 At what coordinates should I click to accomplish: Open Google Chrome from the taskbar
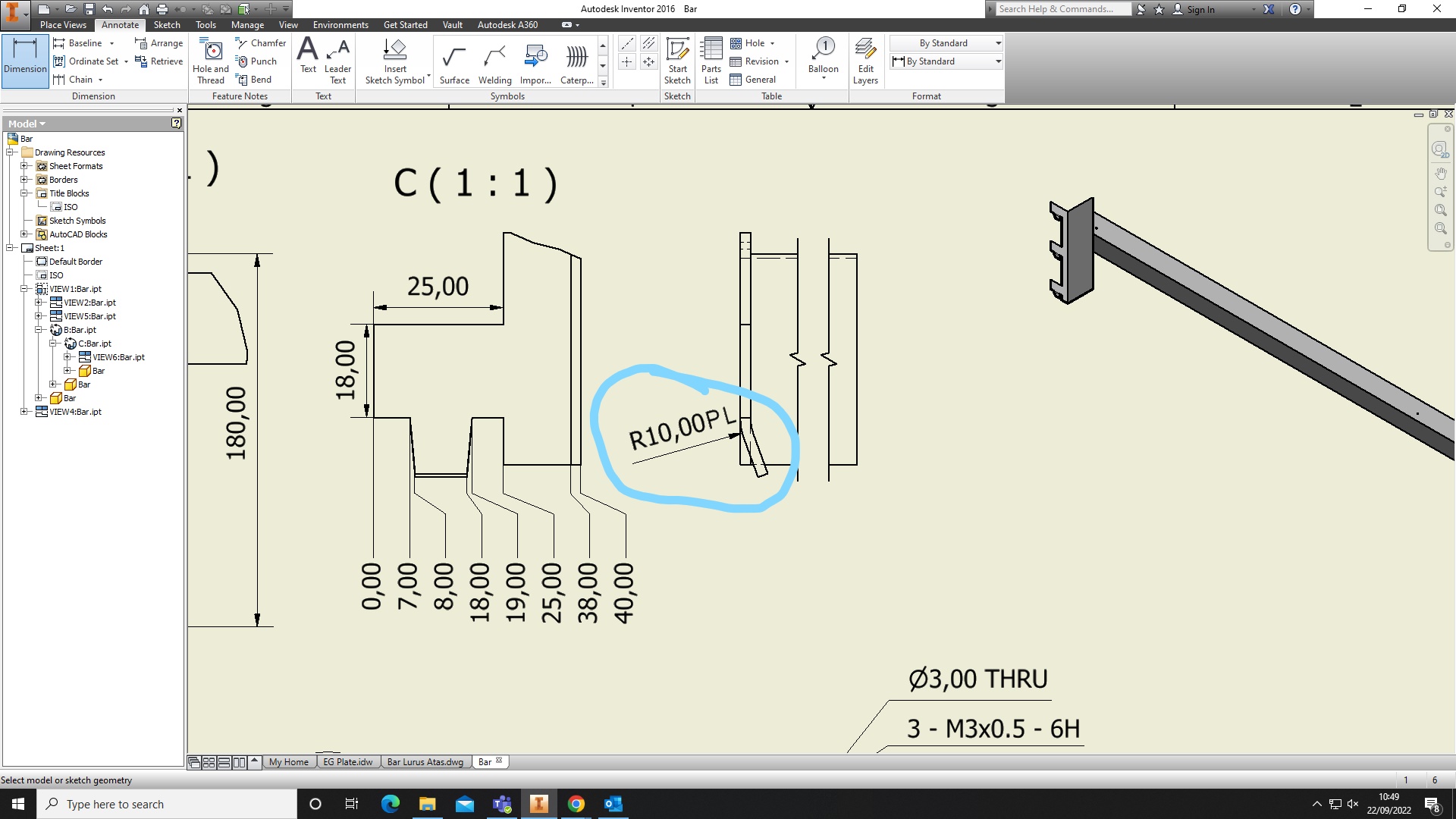tap(576, 804)
